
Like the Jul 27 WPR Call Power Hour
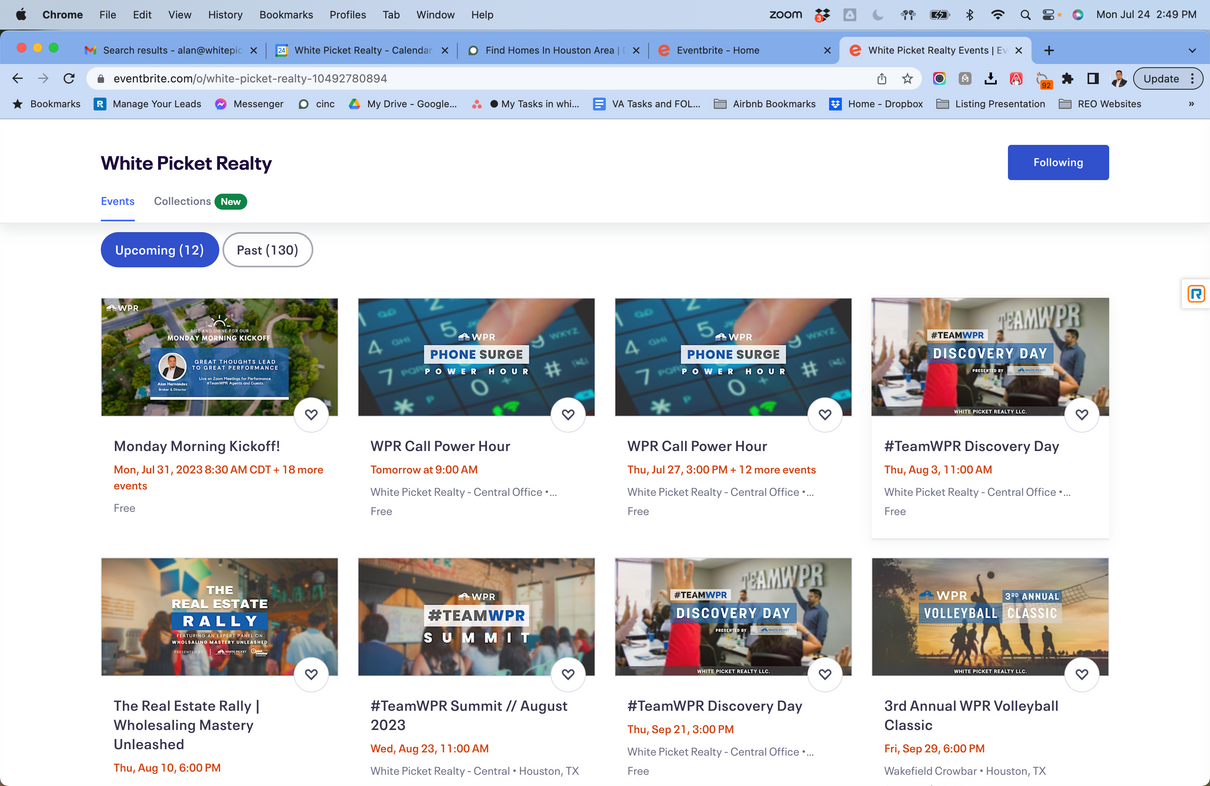(x=825, y=414)
